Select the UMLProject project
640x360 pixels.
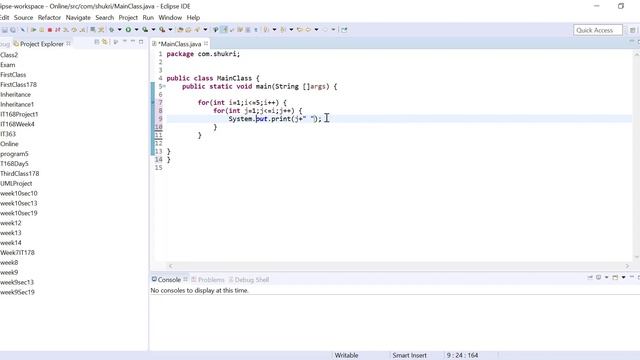16,184
